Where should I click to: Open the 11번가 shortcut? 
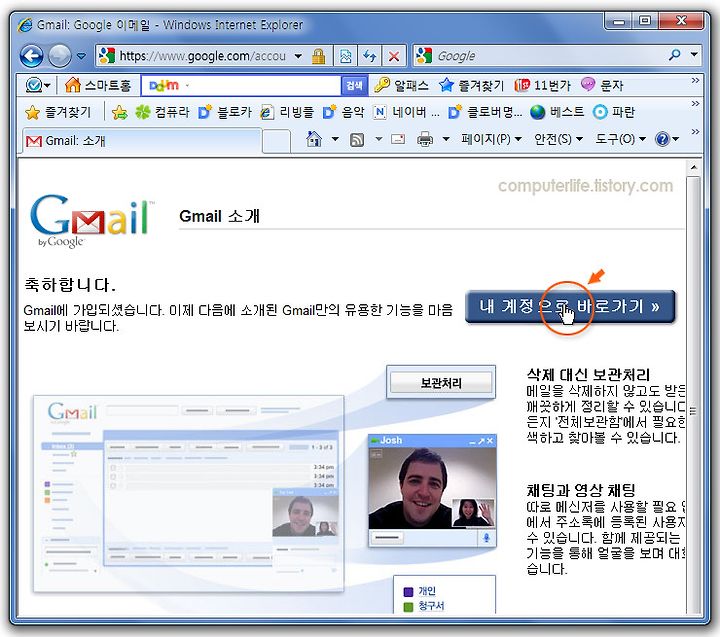tap(542, 85)
